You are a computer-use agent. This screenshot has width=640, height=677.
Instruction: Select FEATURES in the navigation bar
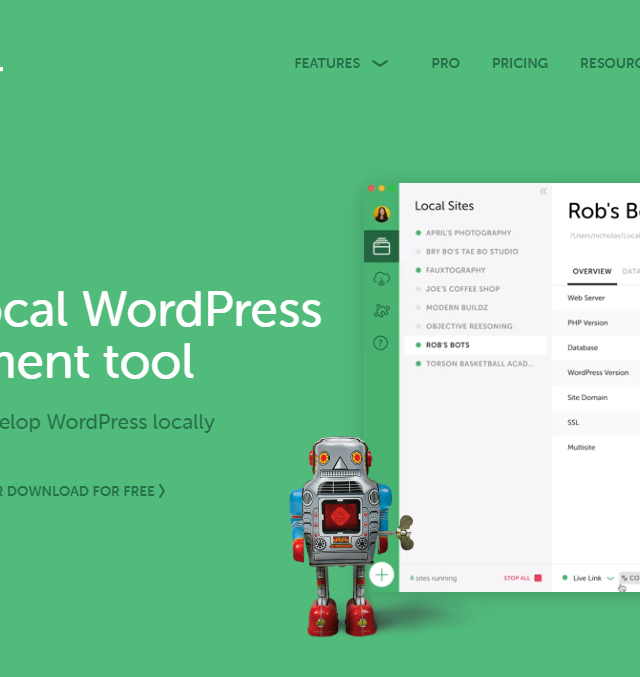coord(327,63)
